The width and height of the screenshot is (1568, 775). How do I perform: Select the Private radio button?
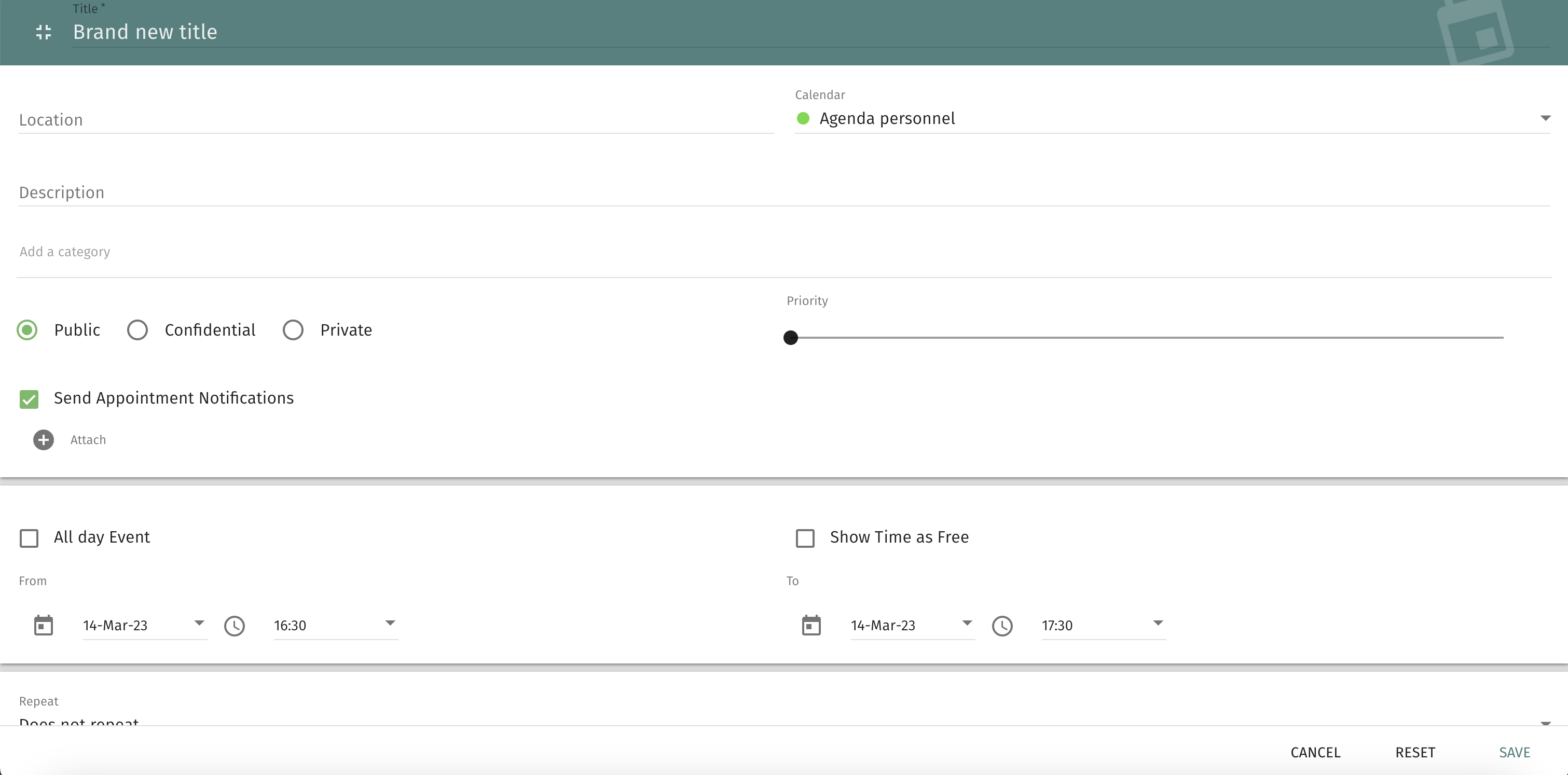pos(293,330)
